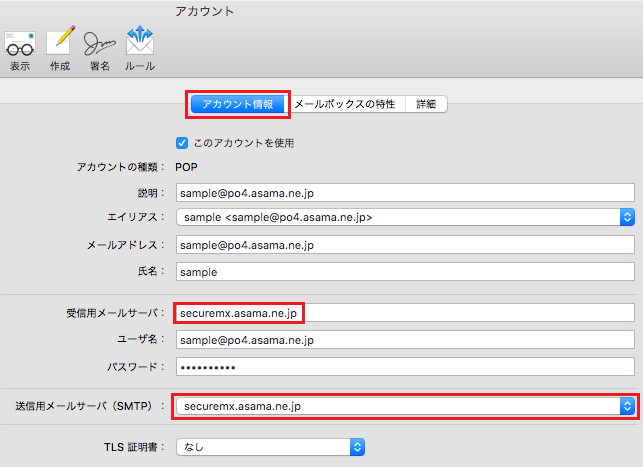Click the メールアドレス input field
Screen dimensions: 643x467
405,245
